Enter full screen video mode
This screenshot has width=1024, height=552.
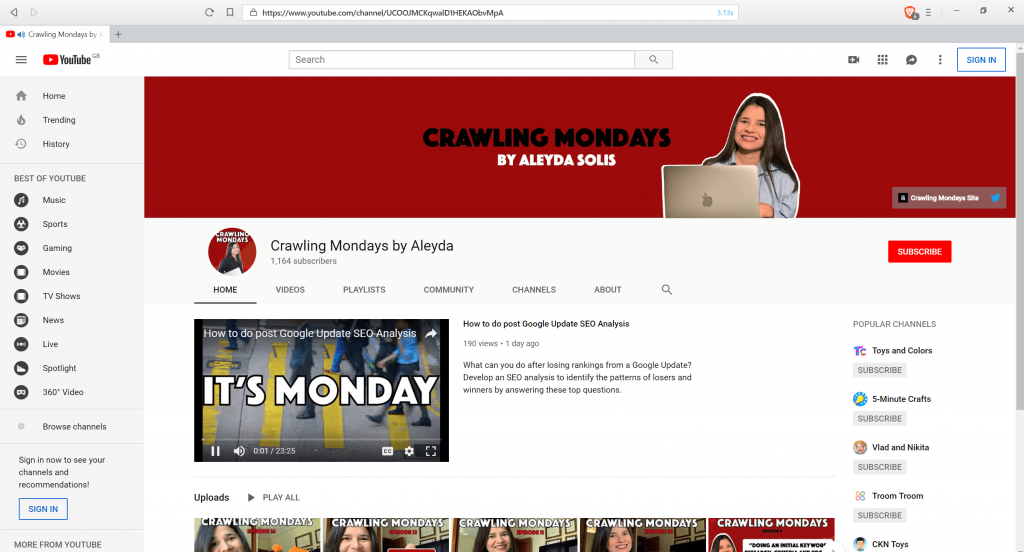coord(431,451)
